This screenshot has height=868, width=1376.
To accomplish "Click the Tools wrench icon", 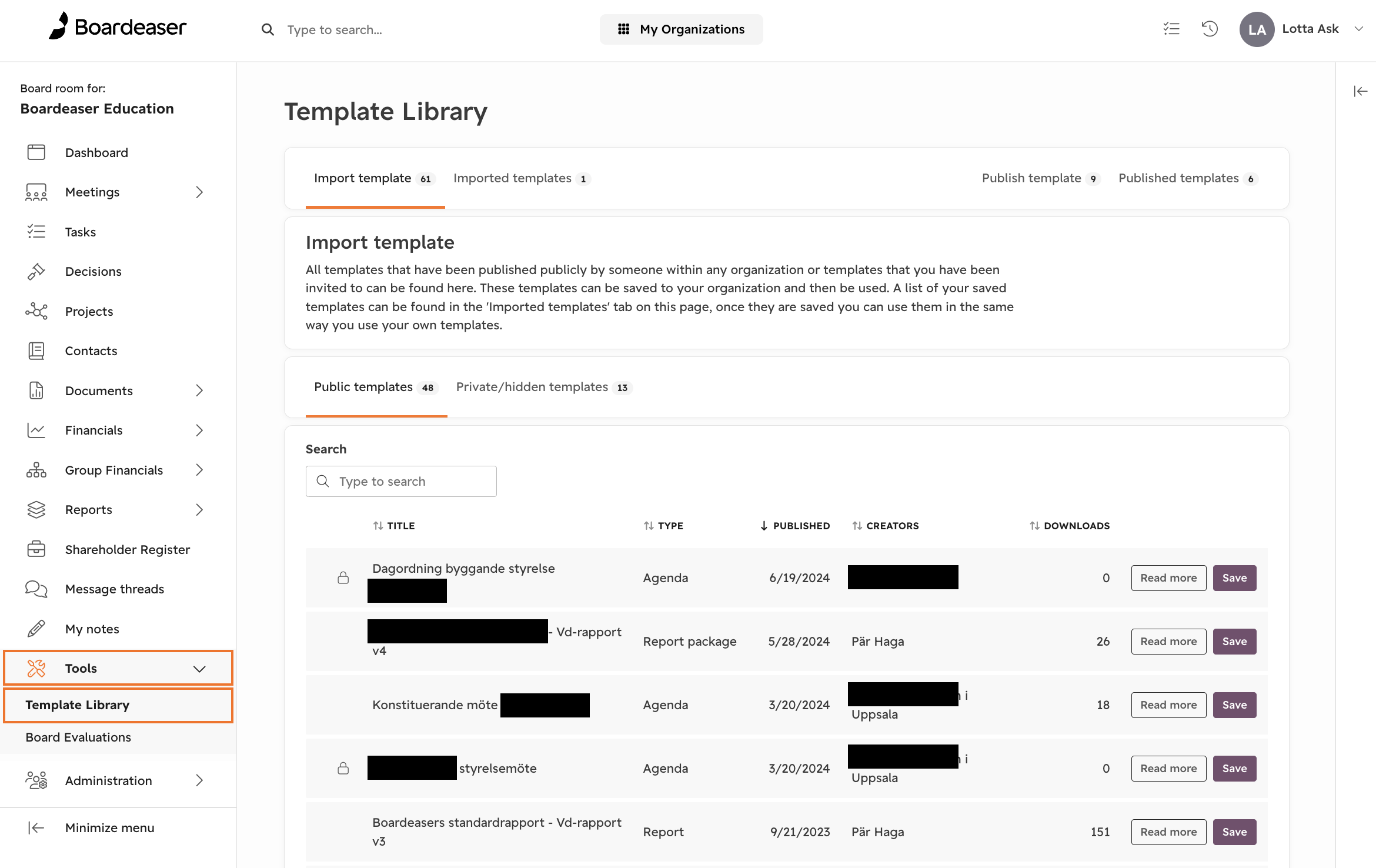I will 36,669.
